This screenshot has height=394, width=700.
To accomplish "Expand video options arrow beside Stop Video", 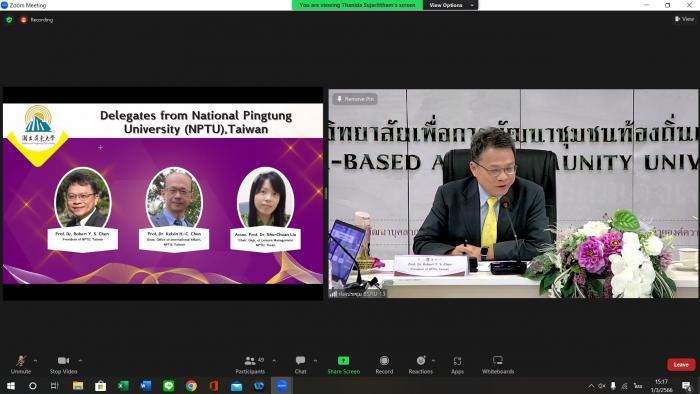I will (x=80, y=361).
